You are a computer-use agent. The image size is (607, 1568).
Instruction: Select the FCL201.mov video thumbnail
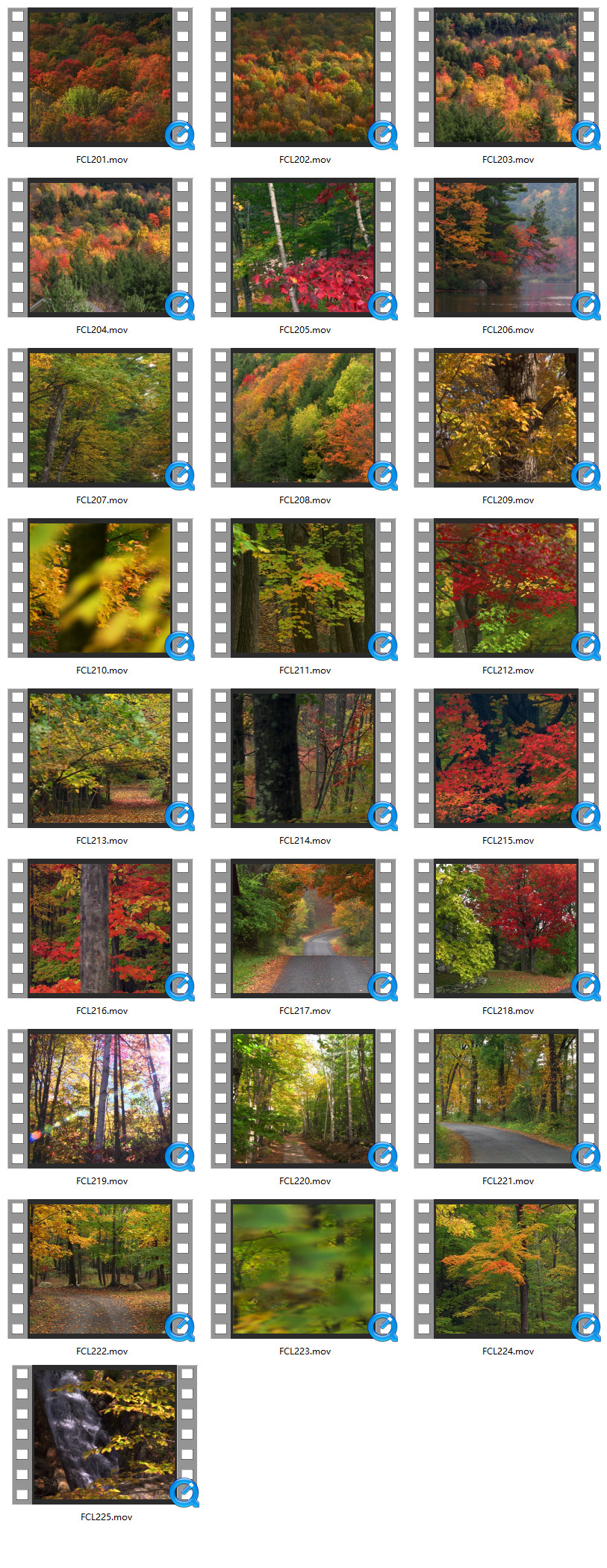tap(100, 77)
